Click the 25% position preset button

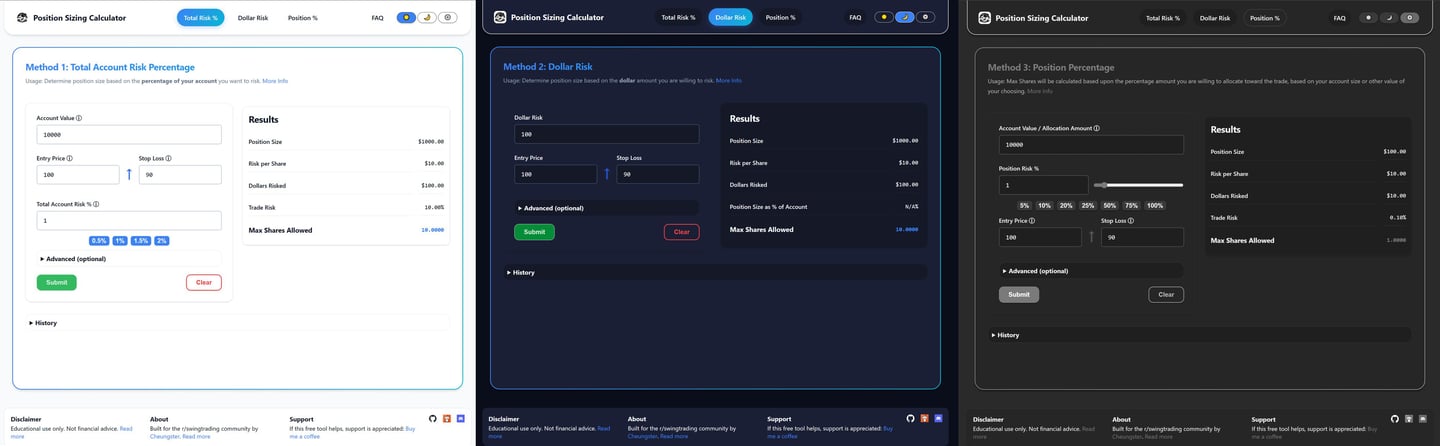click(x=1088, y=205)
